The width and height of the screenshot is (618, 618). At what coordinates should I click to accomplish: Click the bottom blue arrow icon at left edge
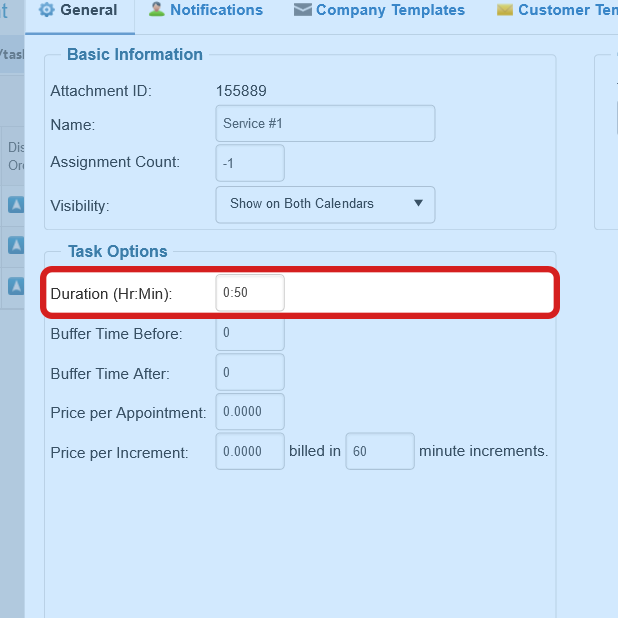pyautogui.click(x=16, y=286)
